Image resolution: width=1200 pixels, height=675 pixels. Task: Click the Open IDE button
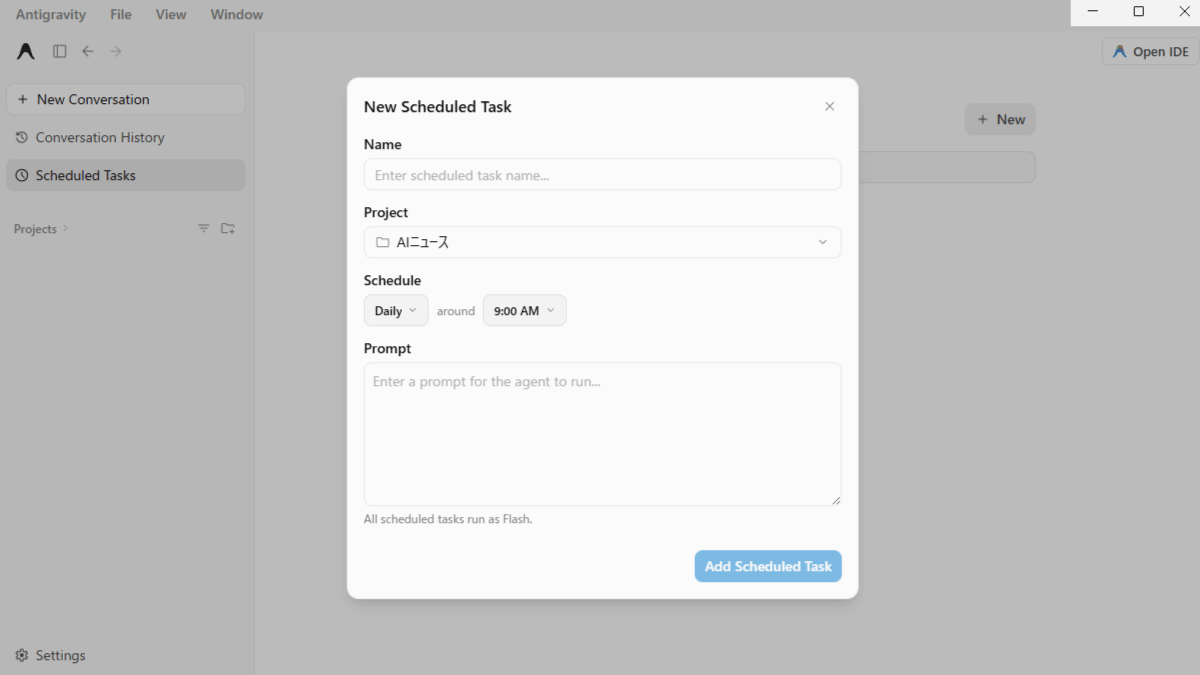tap(1150, 51)
